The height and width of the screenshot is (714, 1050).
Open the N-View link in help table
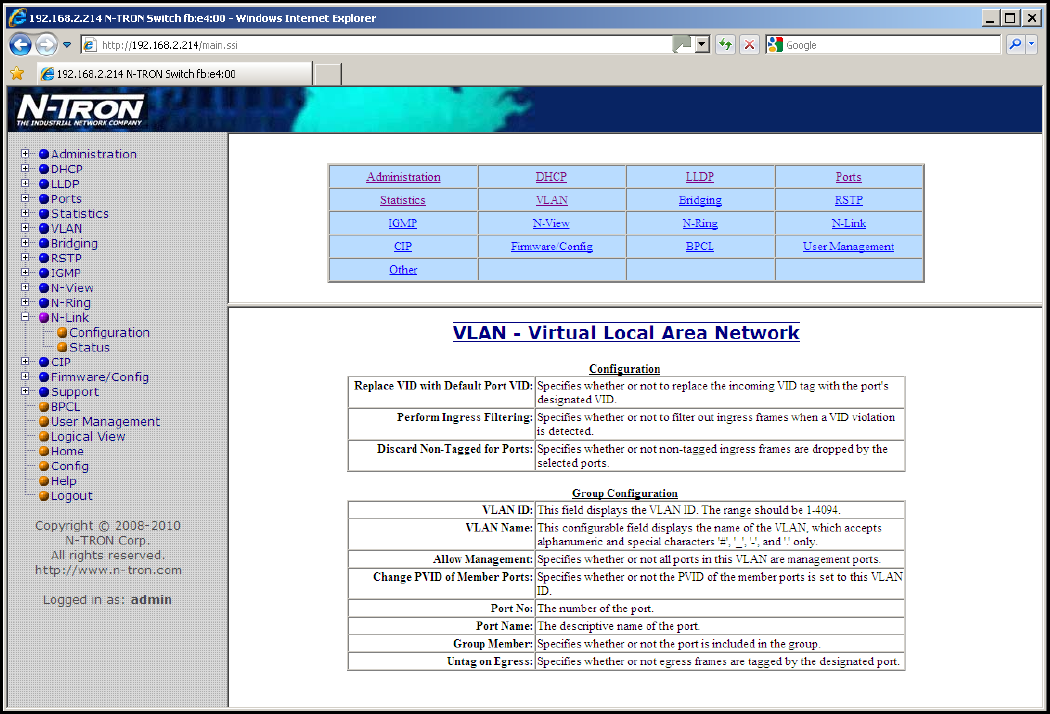point(551,223)
